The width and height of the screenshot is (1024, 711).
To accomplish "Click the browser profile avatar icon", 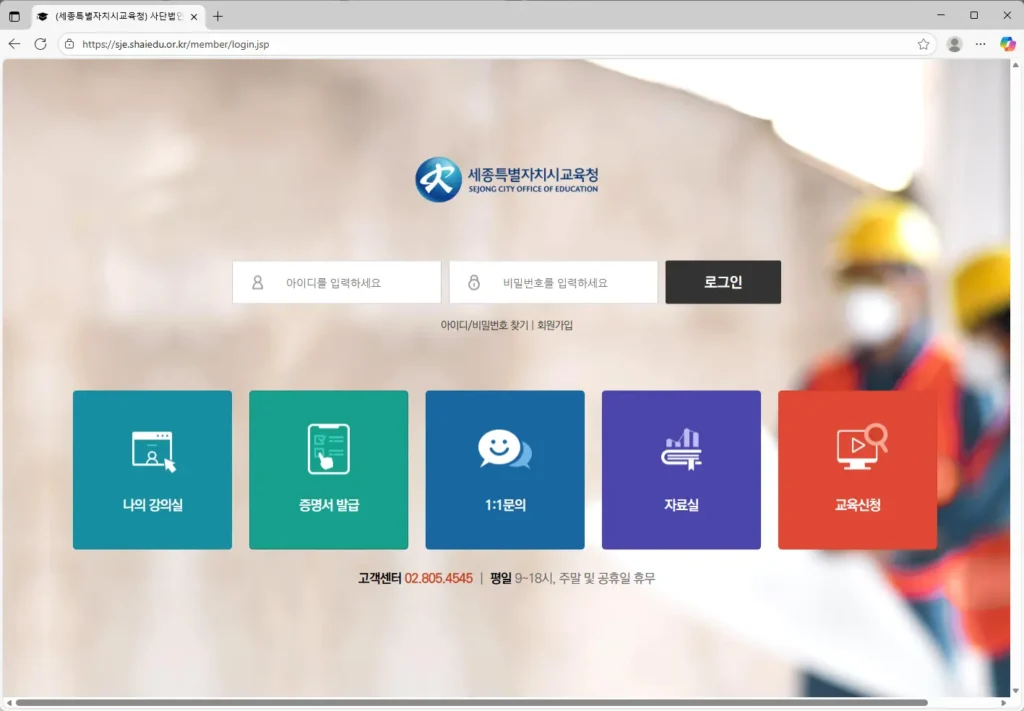I will (x=953, y=44).
